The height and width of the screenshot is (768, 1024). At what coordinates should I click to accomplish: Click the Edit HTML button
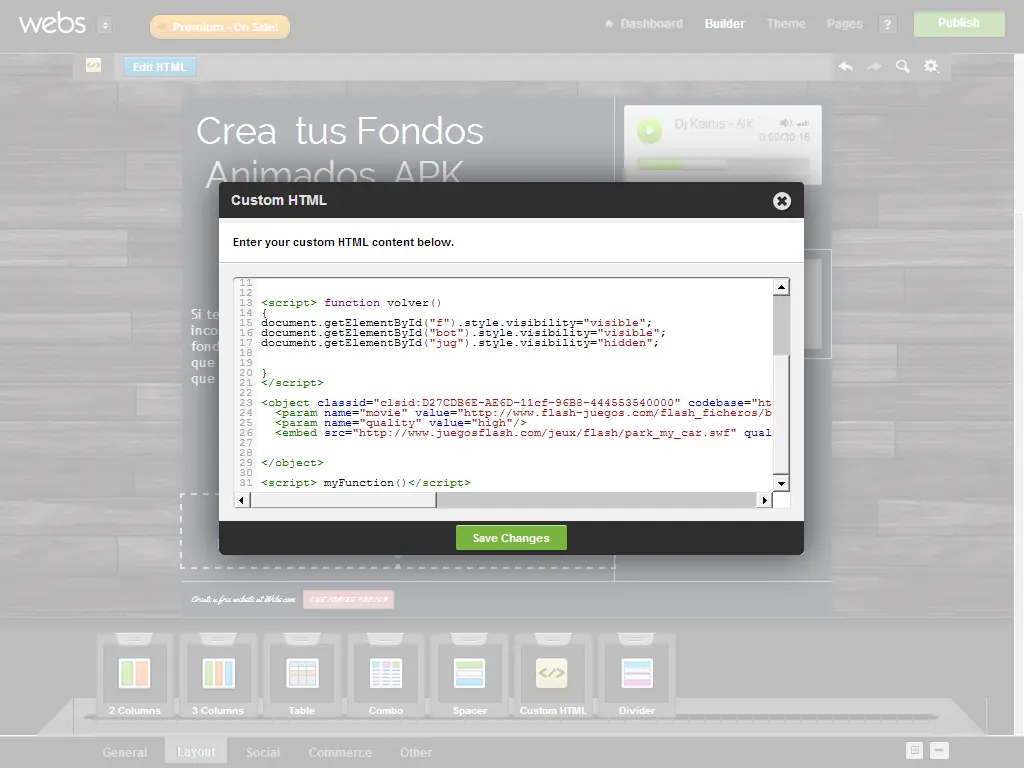(159, 67)
